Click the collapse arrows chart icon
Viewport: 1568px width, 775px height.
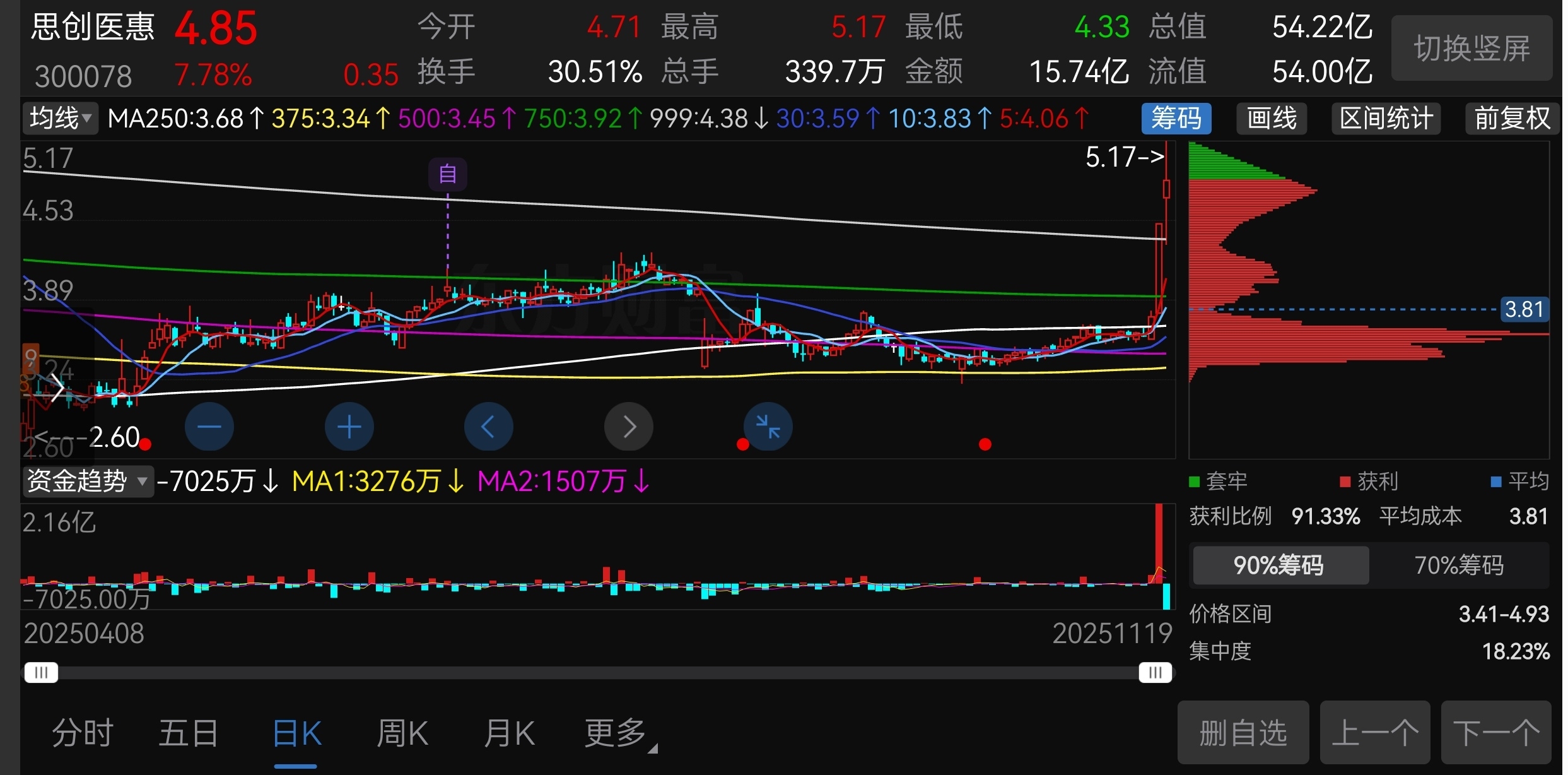click(768, 427)
